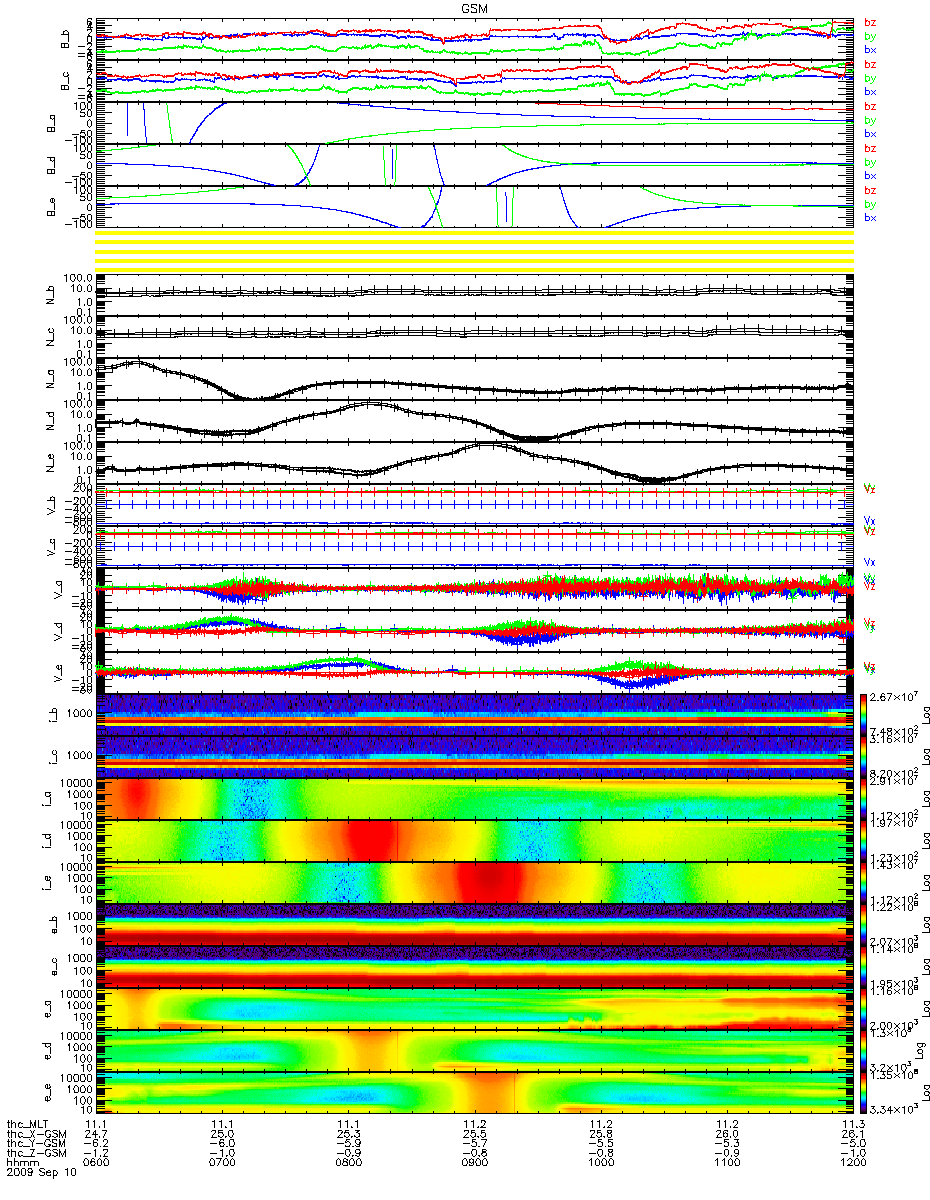Click the green by legend of B_b panel
Image resolution: width=930 pixels, height=1200 pixels.
click(x=870, y=36)
